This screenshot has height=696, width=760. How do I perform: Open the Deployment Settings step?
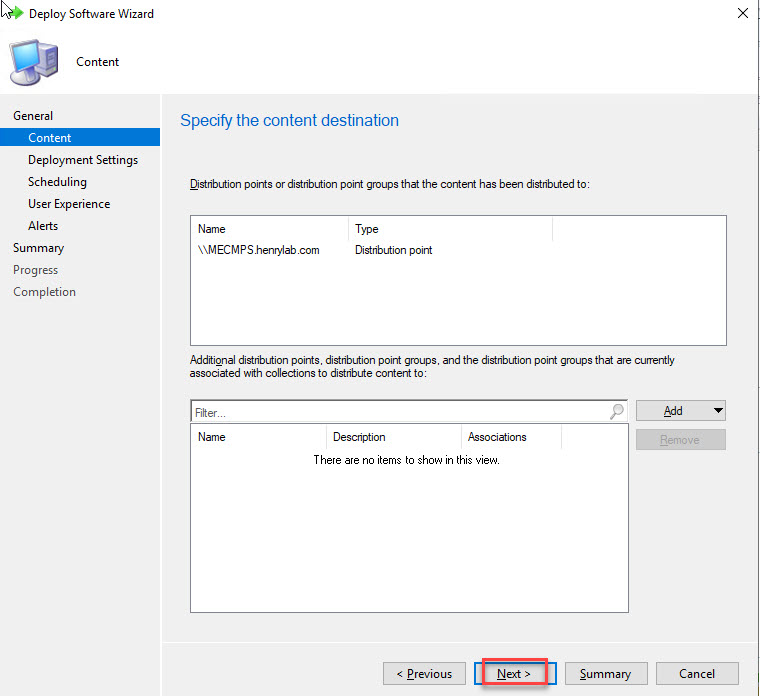83,160
